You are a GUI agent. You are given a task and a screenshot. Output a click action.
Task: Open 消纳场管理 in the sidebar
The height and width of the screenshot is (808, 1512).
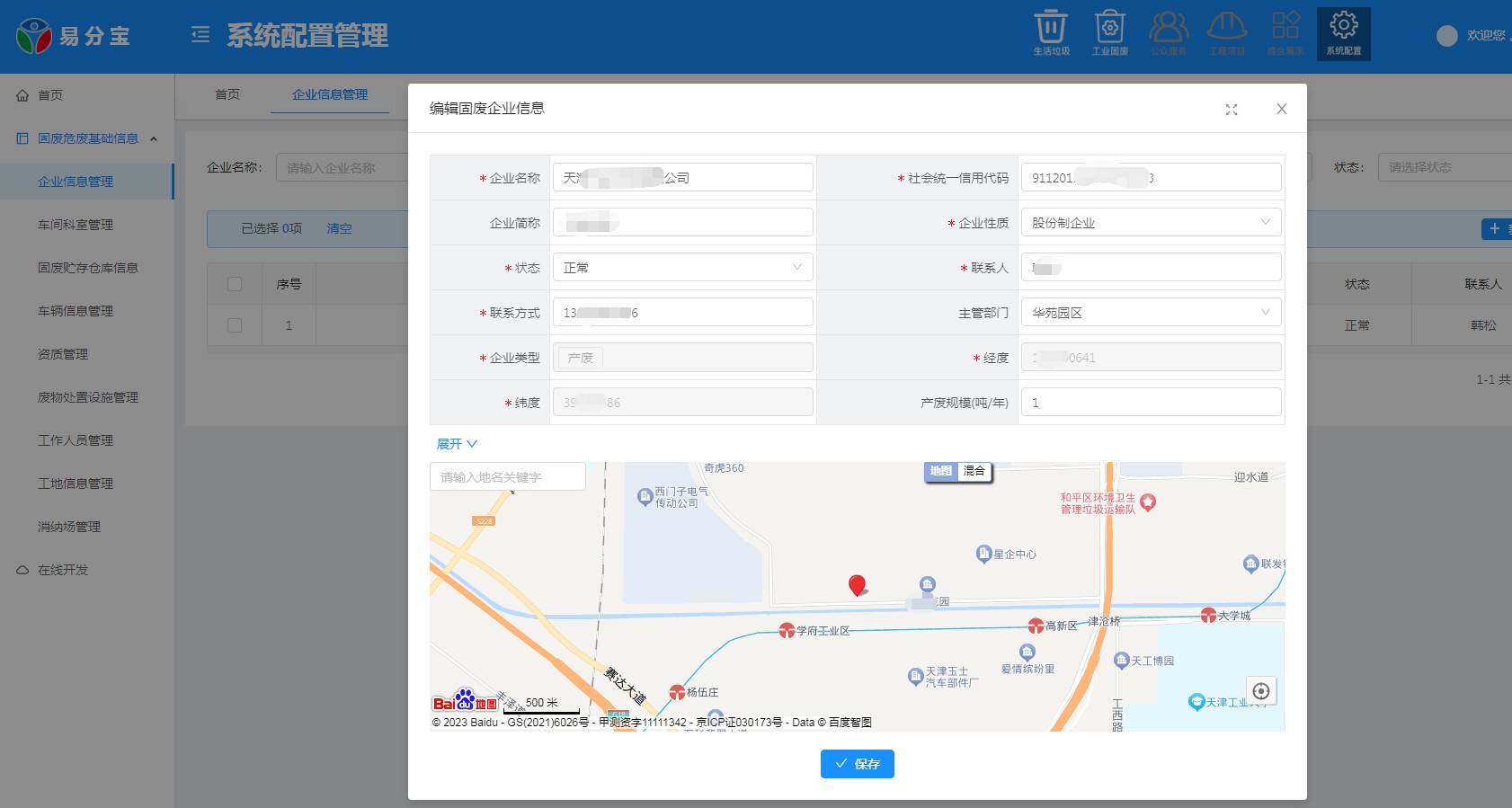(x=86, y=527)
